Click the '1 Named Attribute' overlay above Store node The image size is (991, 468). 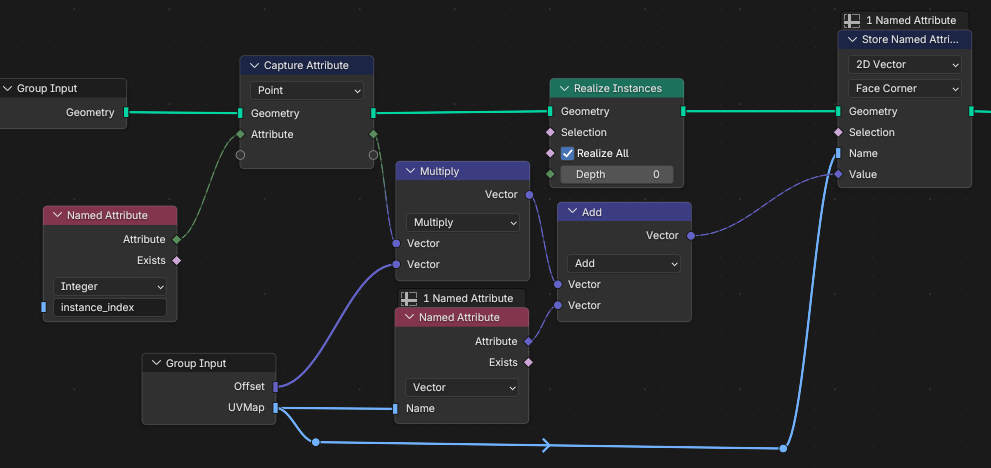point(904,21)
